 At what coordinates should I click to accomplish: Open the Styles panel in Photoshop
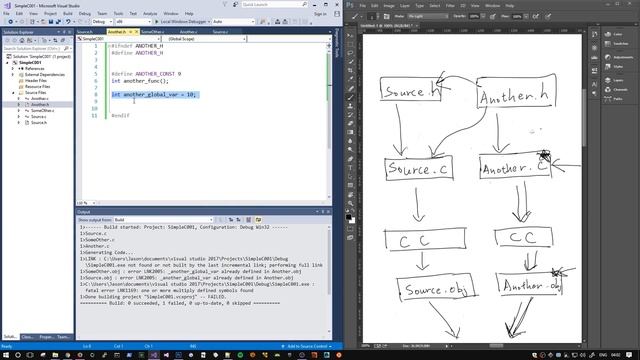pos(614,67)
